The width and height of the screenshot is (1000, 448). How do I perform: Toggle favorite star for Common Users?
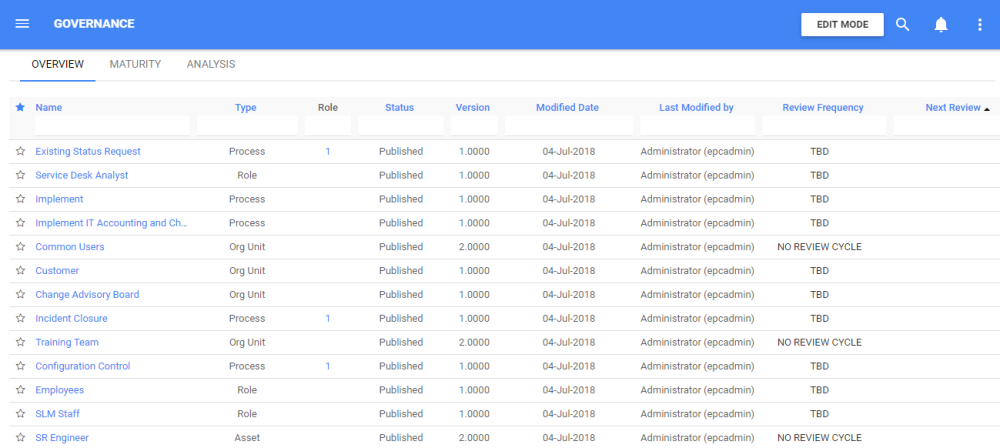click(20, 247)
